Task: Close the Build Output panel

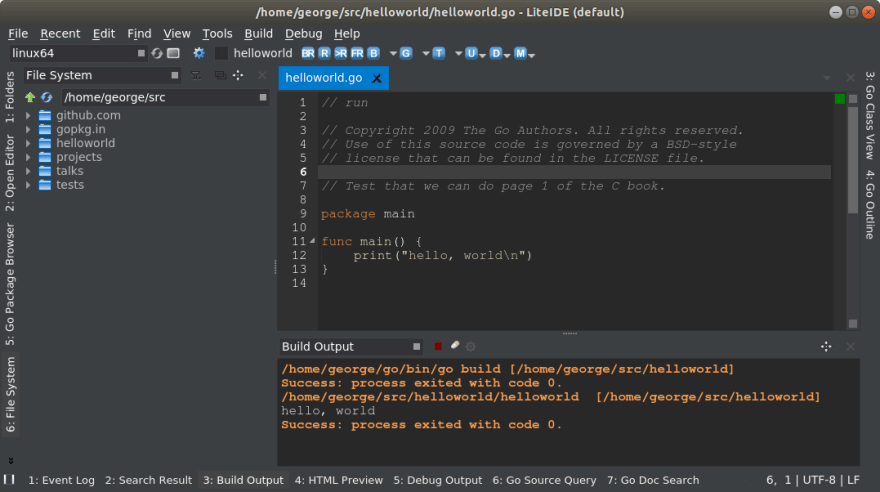Action: click(850, 347)
